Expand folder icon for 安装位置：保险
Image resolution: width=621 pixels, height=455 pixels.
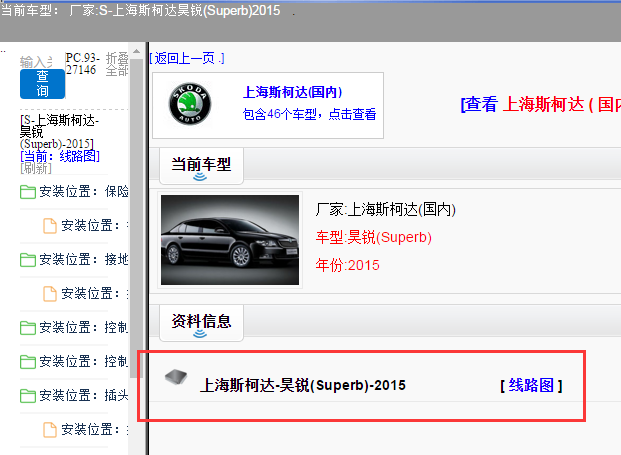pyautogui.click(x=28, y=192)
